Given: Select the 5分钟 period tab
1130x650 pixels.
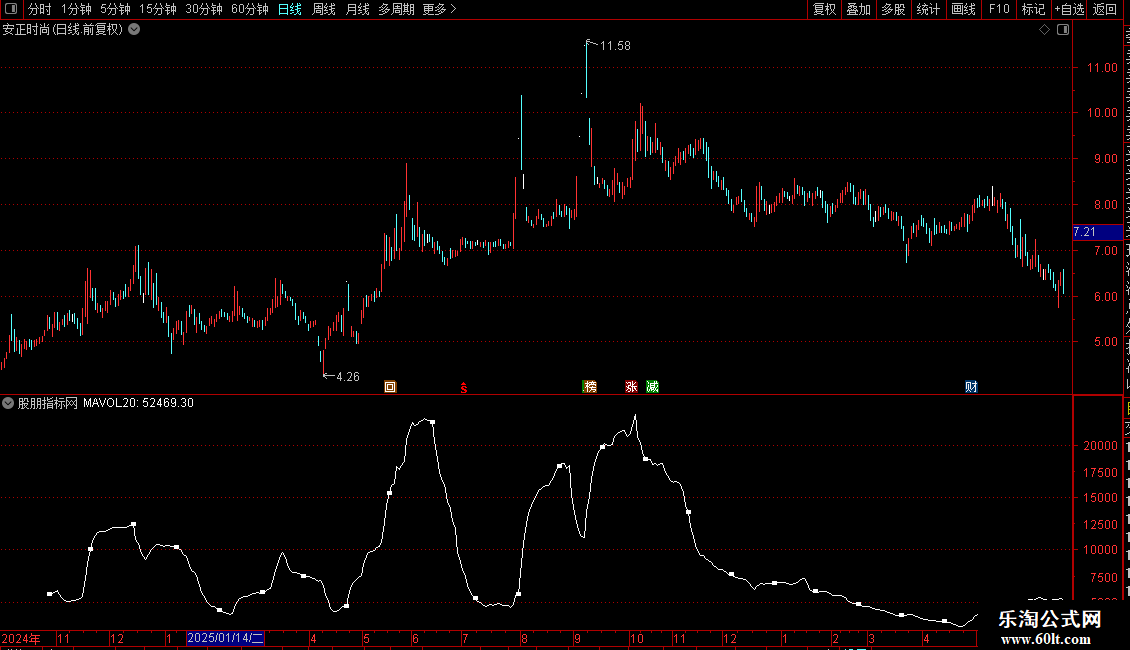Looking at the screenshot, I should 115,9.
